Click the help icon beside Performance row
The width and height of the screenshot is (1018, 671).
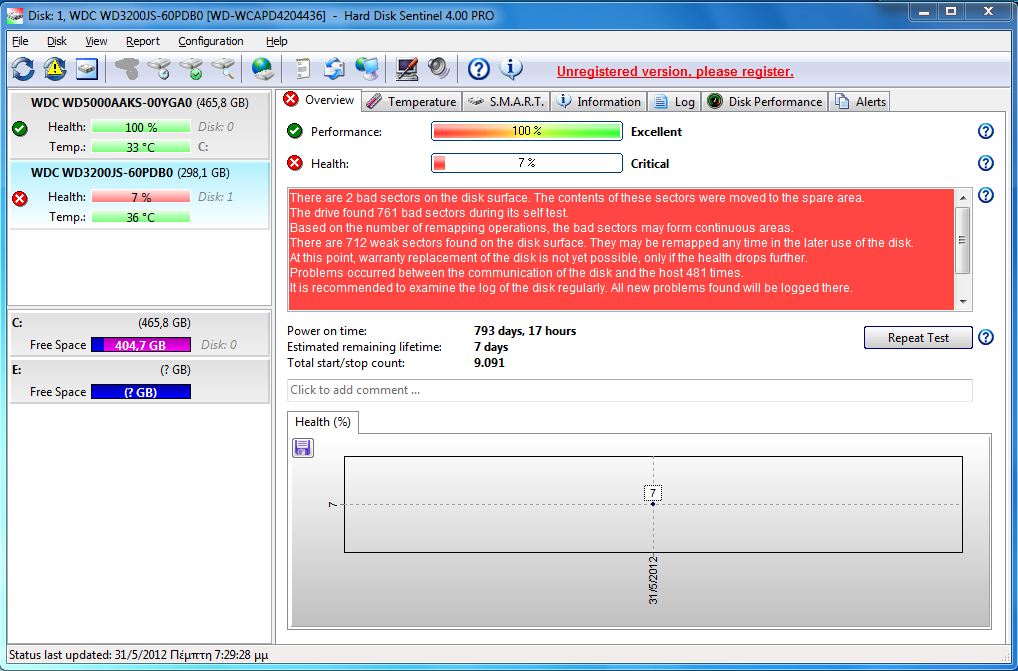pos(986,132)
